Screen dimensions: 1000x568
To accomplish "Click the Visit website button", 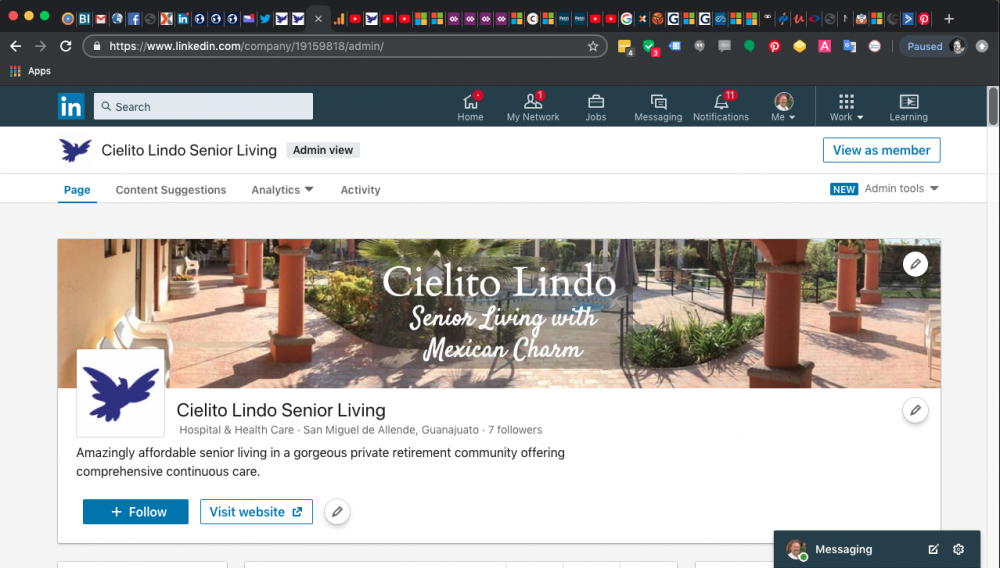I will tap(256, 512).
